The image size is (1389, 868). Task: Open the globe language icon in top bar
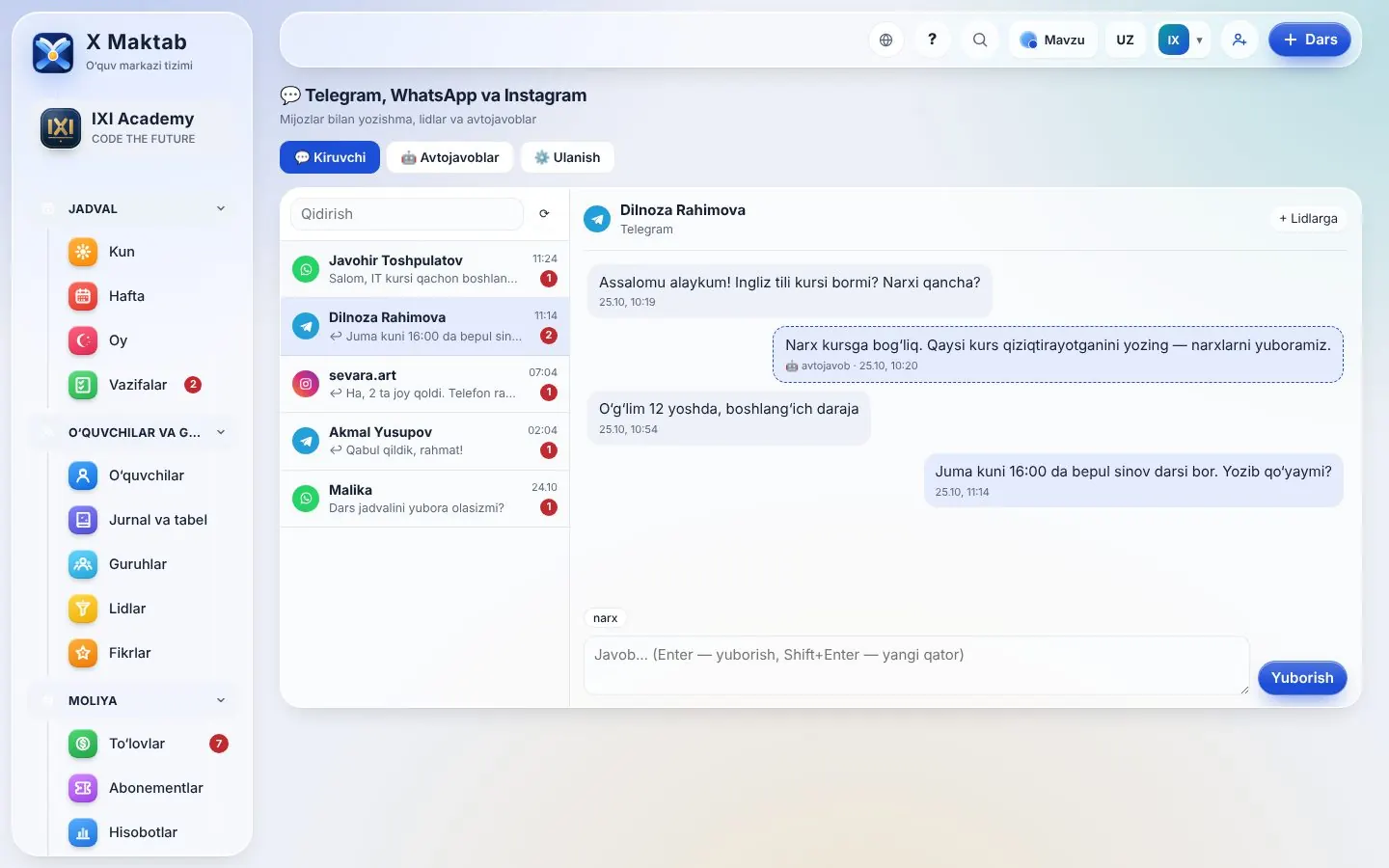pyautogui.click(x=885, y=40)
